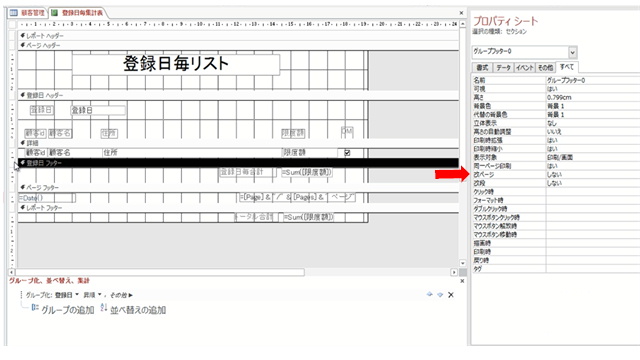640x360 pixels.
Task: Switch to the データ property tab
Action: click(x=503, y=68)
